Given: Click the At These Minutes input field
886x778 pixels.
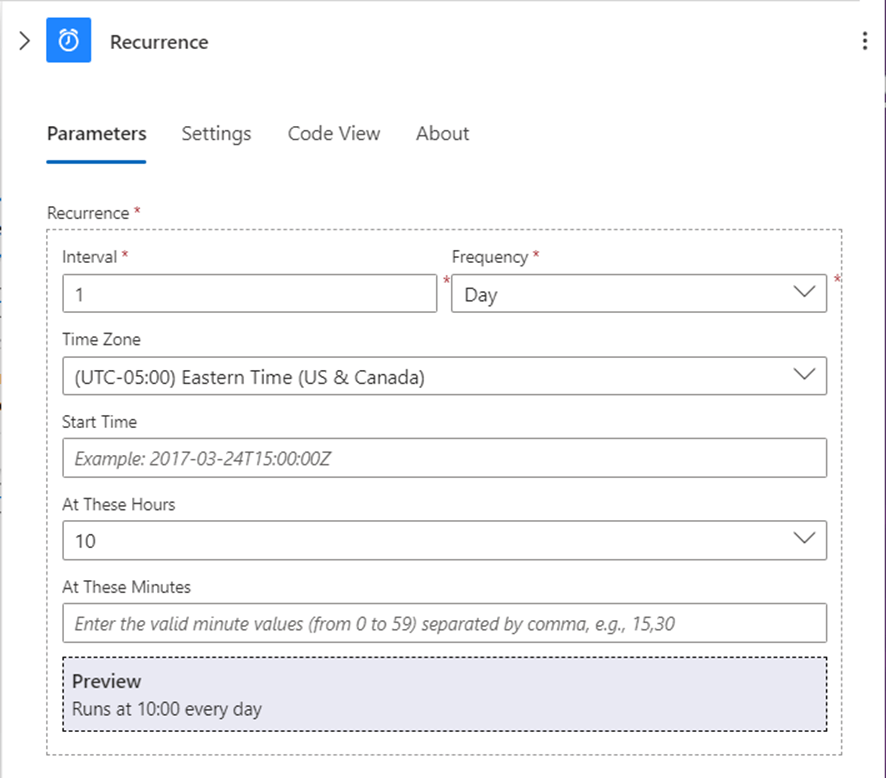Looking at the screenshot, I should coord(444,623).
